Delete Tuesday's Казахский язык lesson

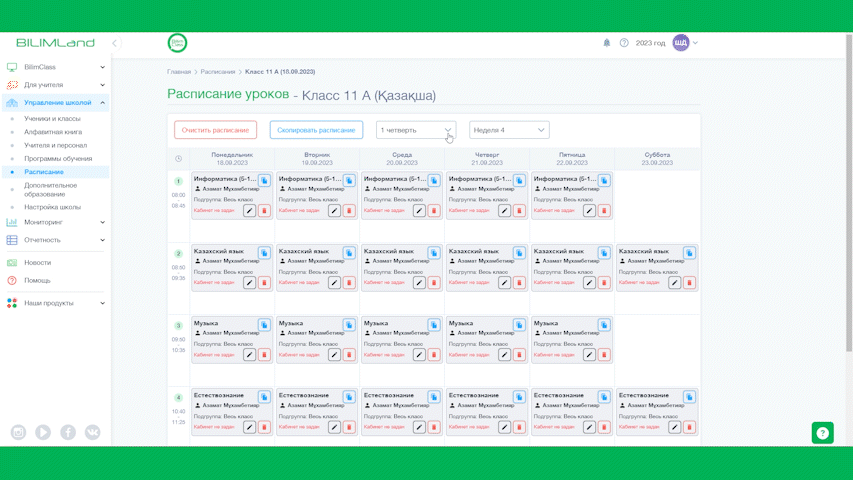point(349,282)
